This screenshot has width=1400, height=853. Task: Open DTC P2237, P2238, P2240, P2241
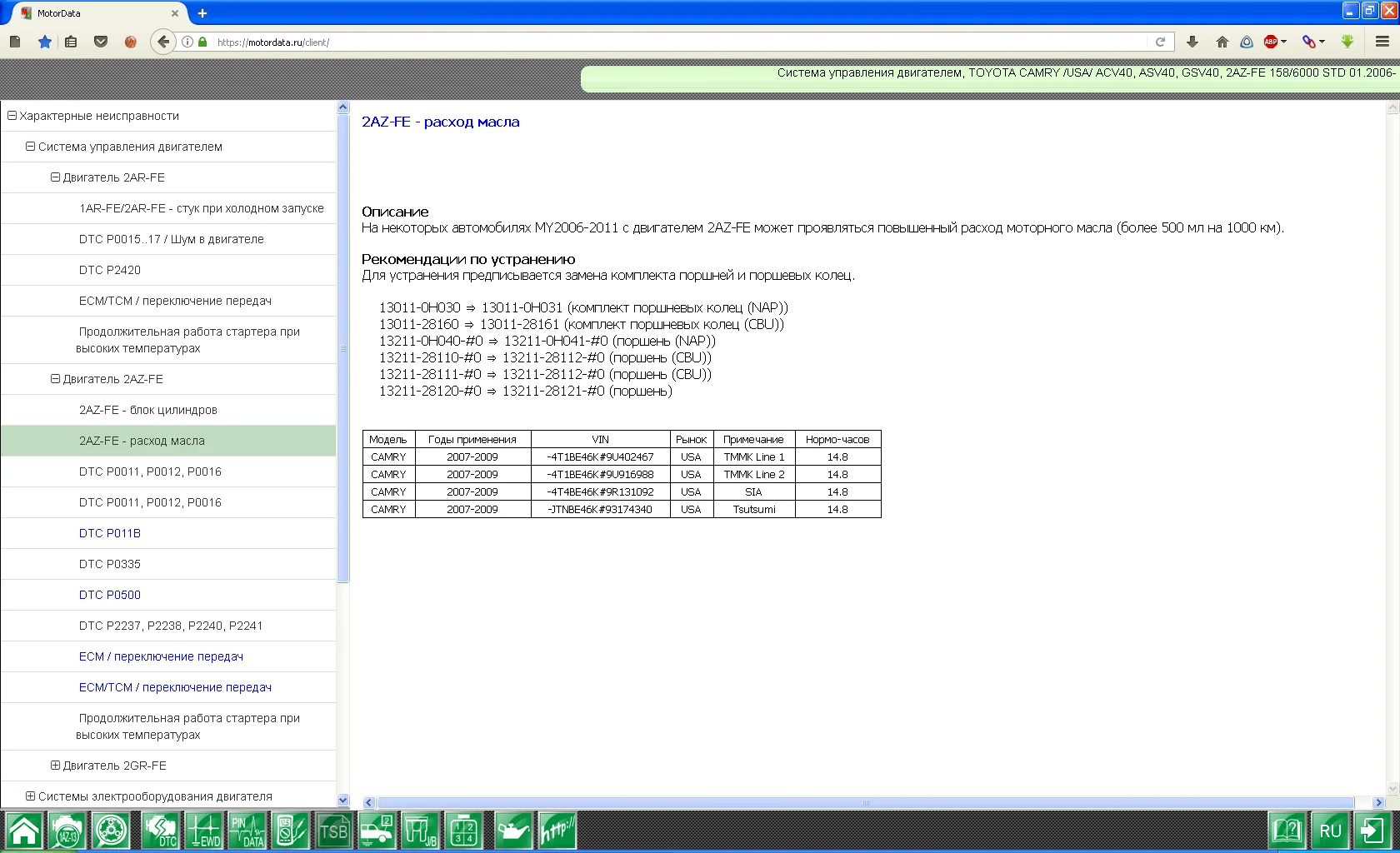pyautogui.click(x=171, y=626)
